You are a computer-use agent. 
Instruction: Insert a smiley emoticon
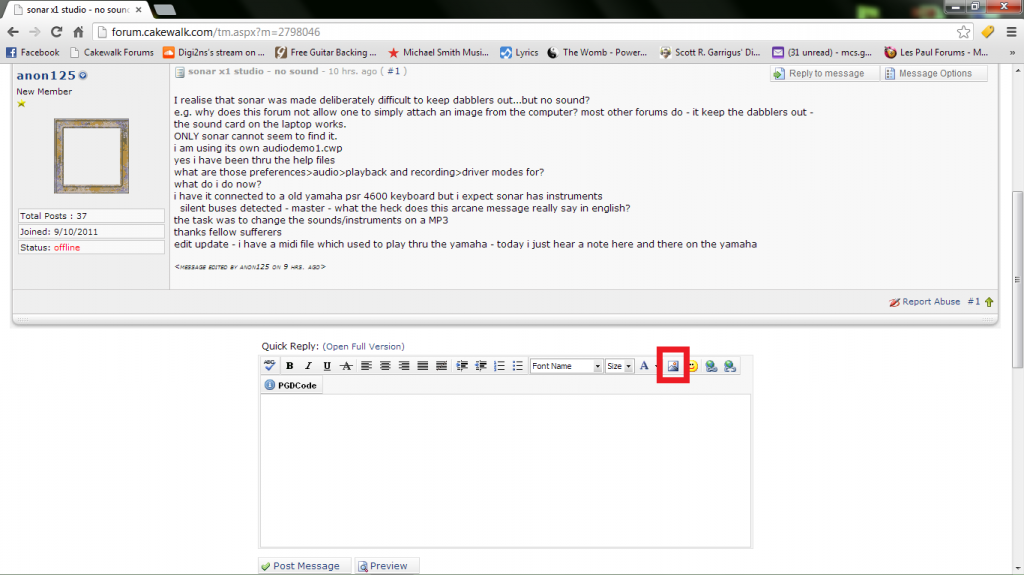tap(692, 366)
